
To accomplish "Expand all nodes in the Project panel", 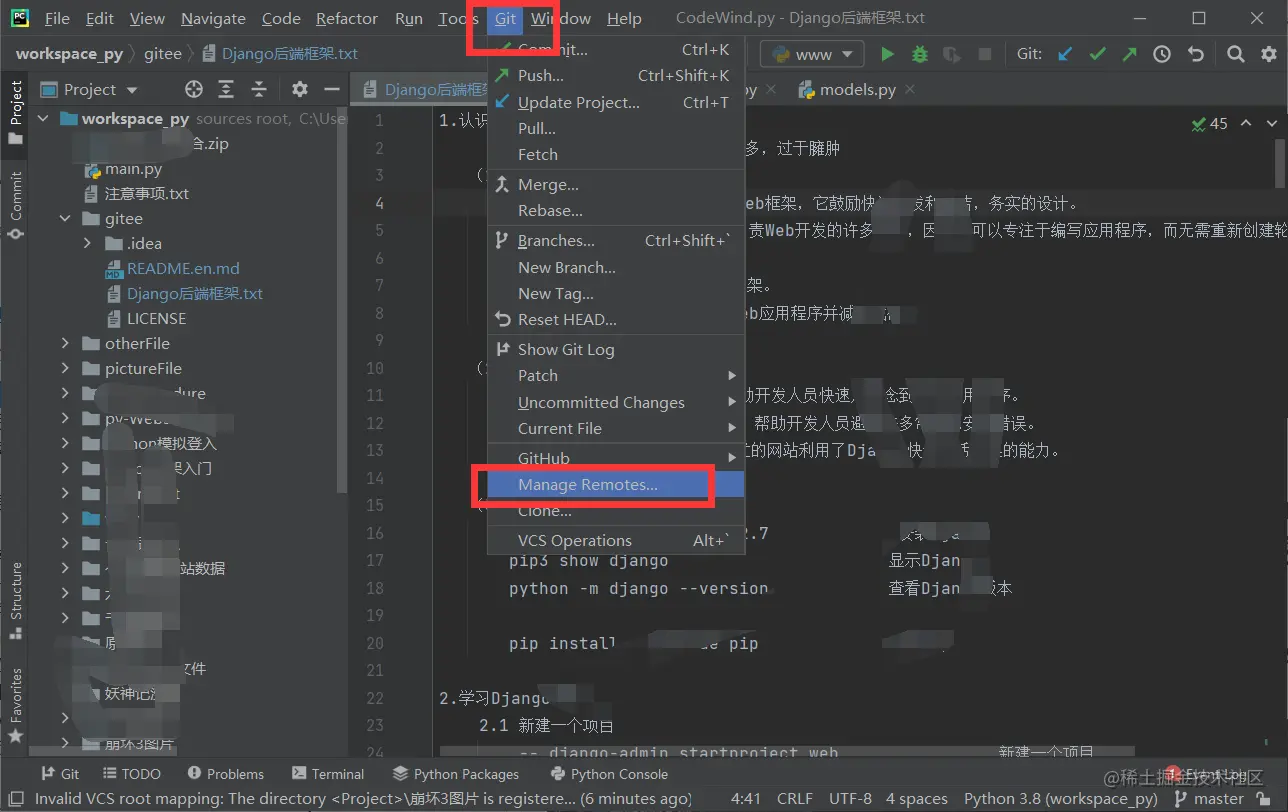I will pos(226,89).
